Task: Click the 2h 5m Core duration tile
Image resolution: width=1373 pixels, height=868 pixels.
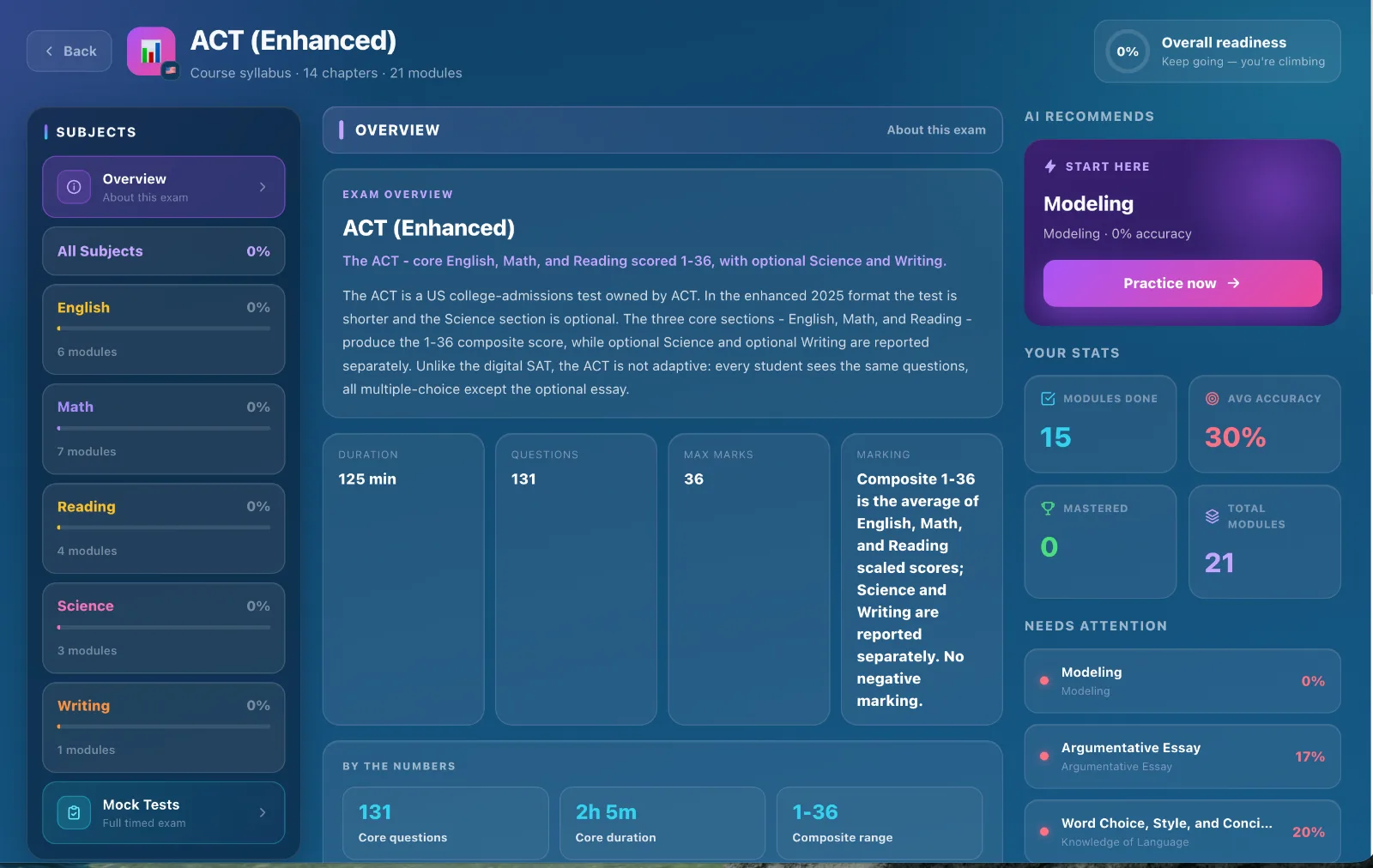Action: pos(662,823)
